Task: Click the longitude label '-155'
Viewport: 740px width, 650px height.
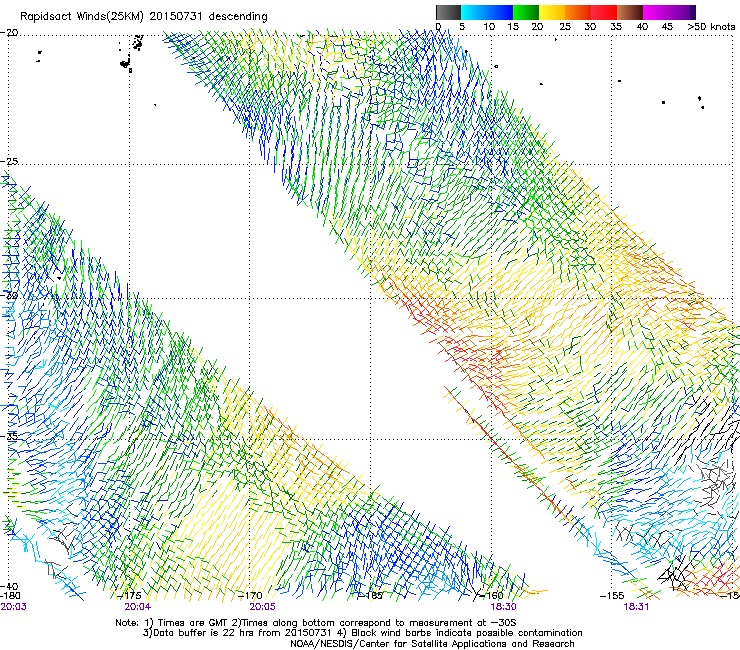Action: [x=612, y=596]
